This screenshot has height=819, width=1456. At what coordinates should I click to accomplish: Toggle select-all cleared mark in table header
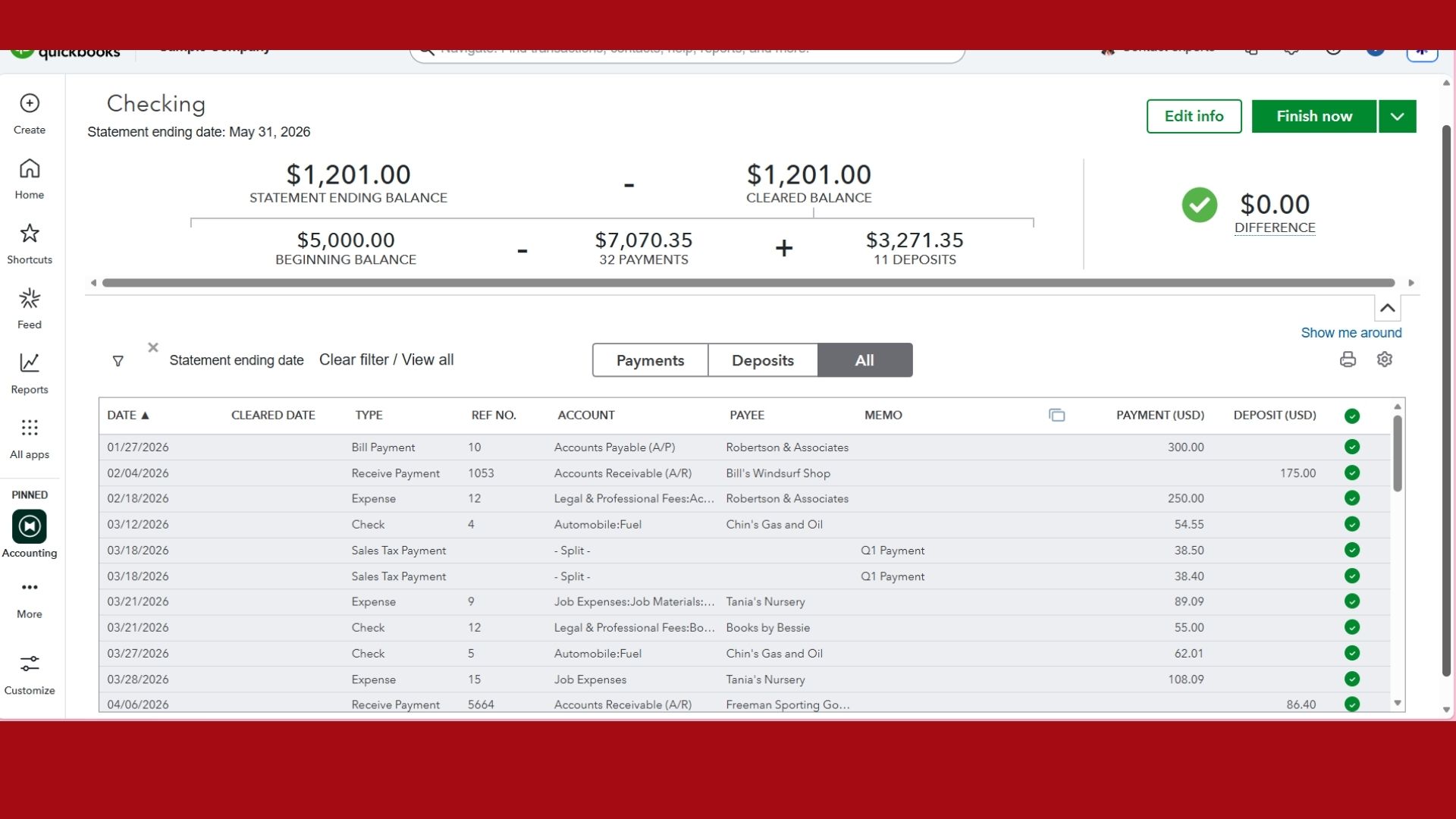coord(1352,416)
